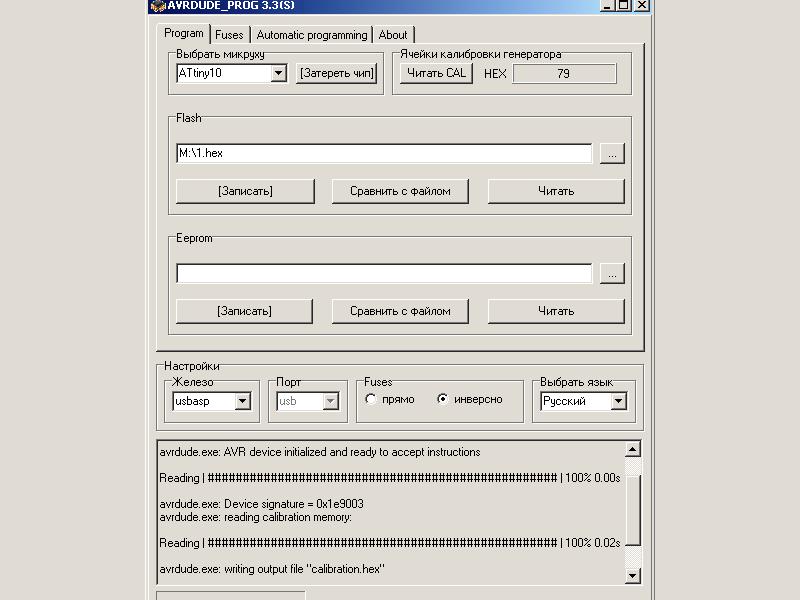Viewport: 800px width, 600px height.
Task: Click the log line 'writing output file "calibration.hex"'
Action: coord(272,569)
